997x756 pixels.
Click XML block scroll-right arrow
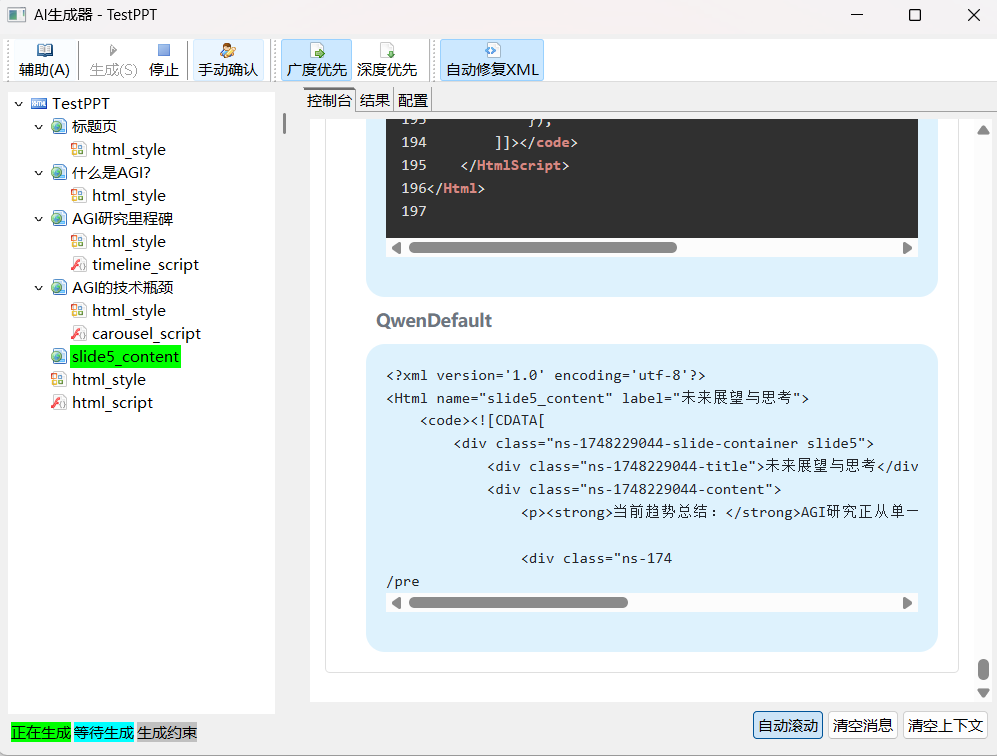[907, 603]
